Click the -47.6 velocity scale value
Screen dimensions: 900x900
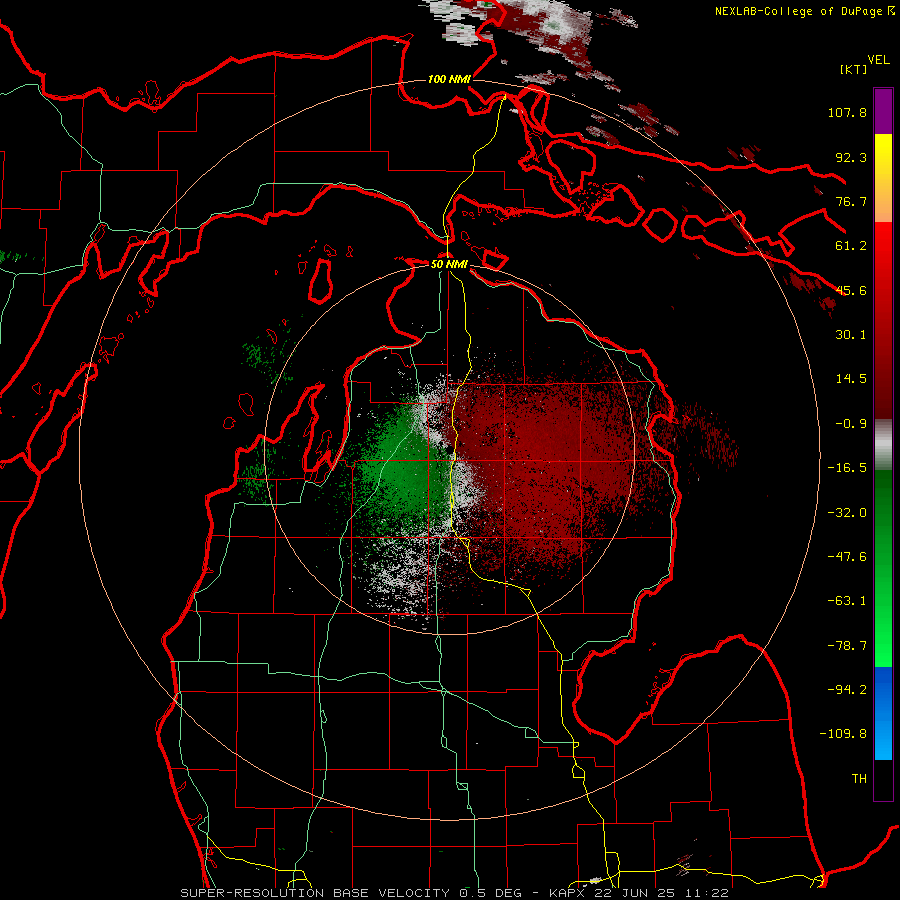click(x=847, y=557)
